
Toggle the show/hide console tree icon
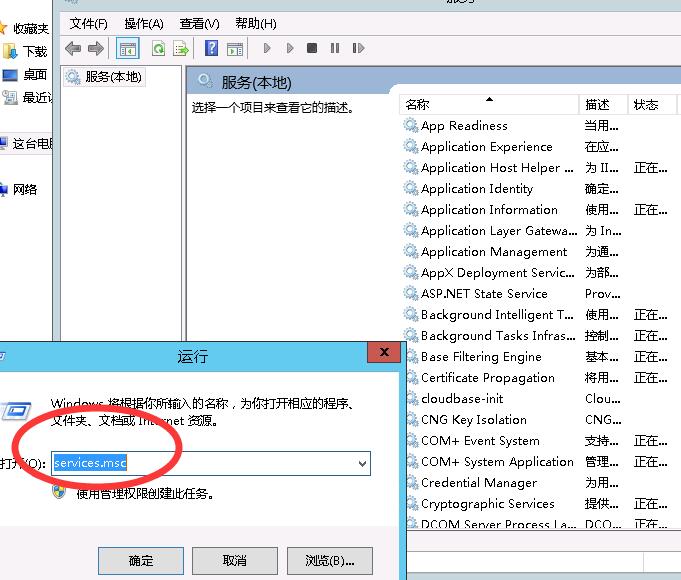[128, 48]
